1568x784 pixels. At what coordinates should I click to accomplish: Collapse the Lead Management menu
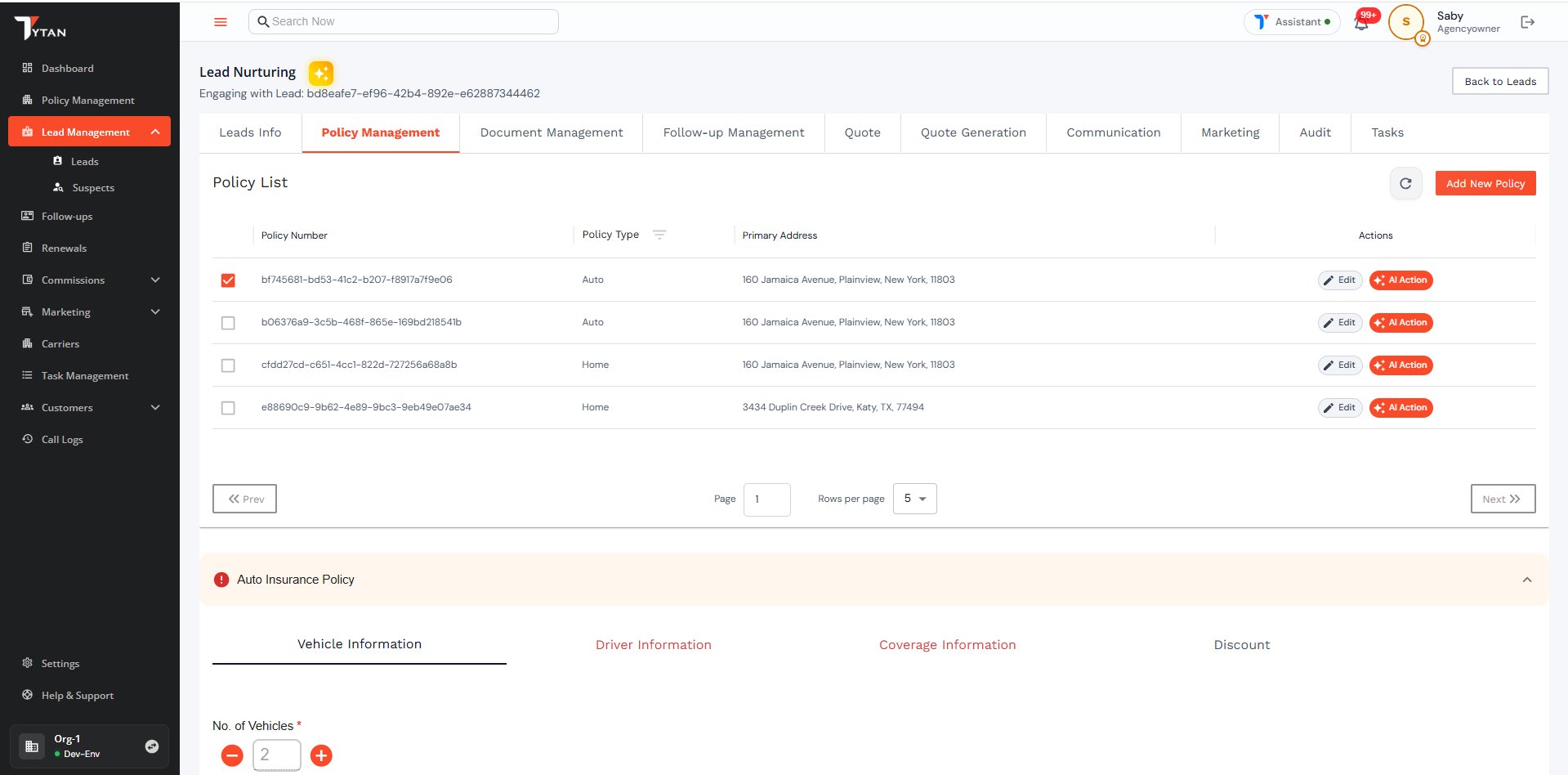click(155, 132)
